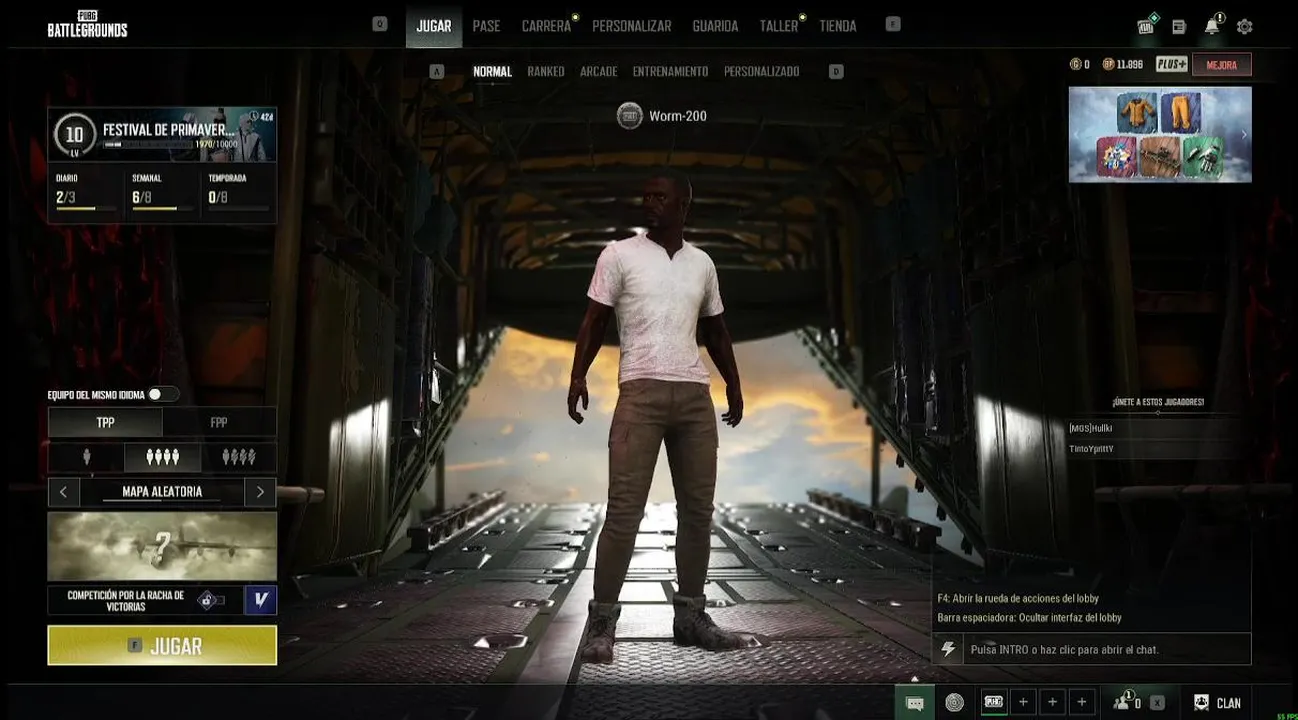The width and height of the screenshot is (1298, 720).
Task: Open the GUARIDA tab
Action: [715, 26]
